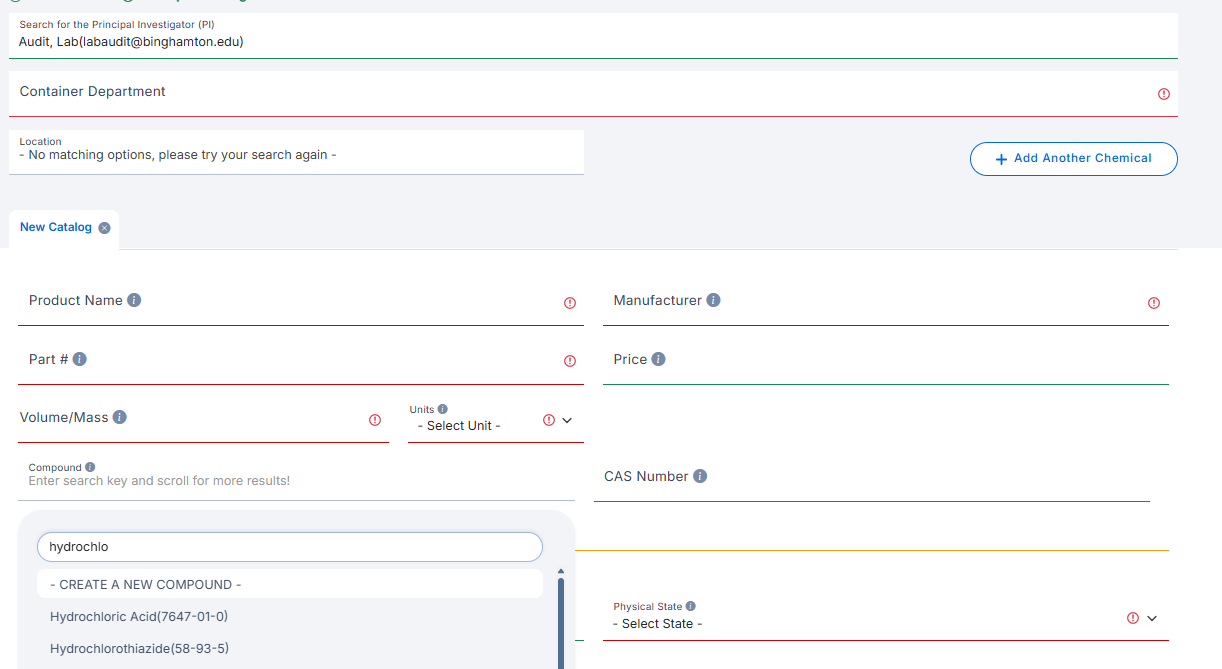This screenshot has width=1222, height=669.
Task: Click the error icon in Manufacturer field
Action: click(x=1154, y=303)
